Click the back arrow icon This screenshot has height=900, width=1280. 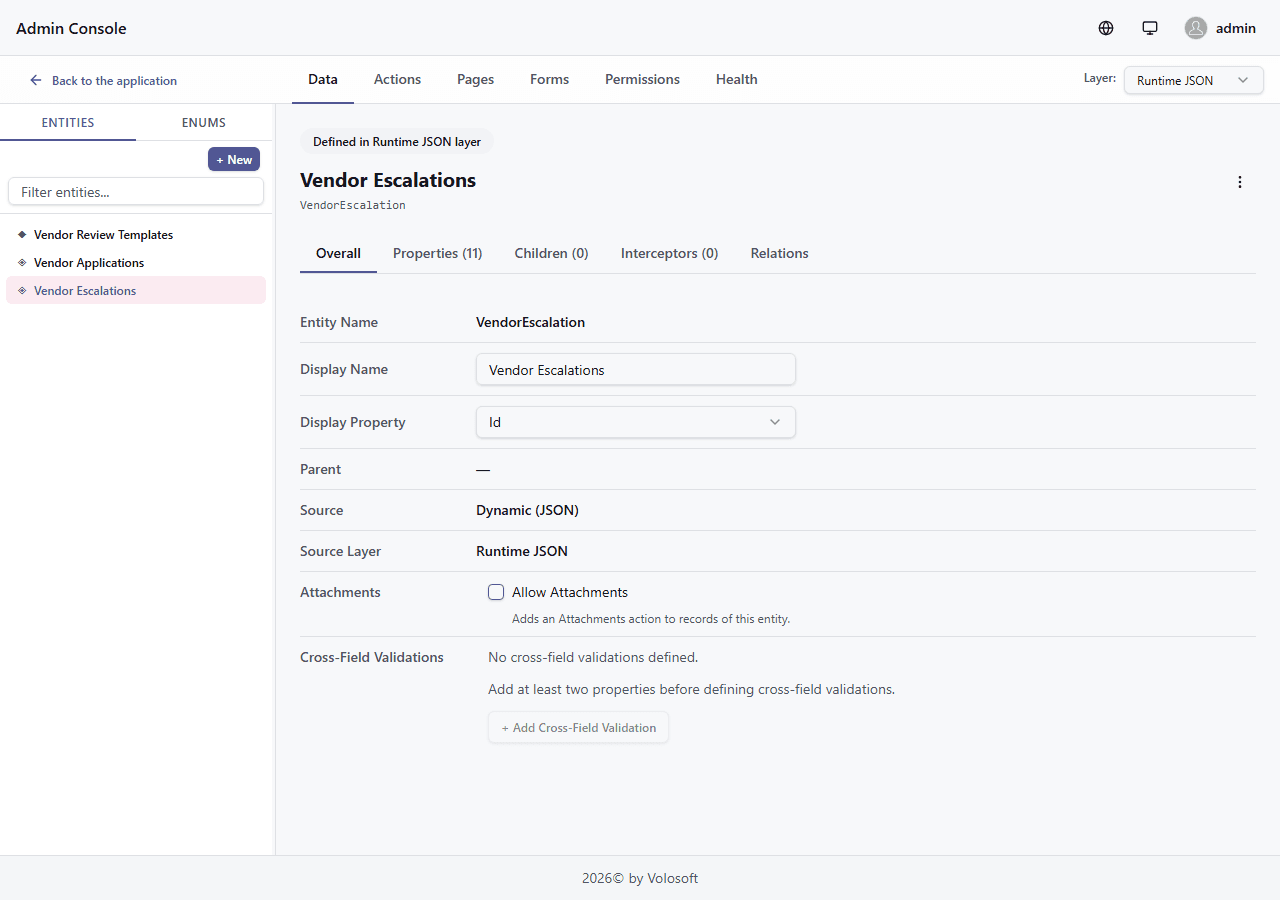tap(36, 80)
